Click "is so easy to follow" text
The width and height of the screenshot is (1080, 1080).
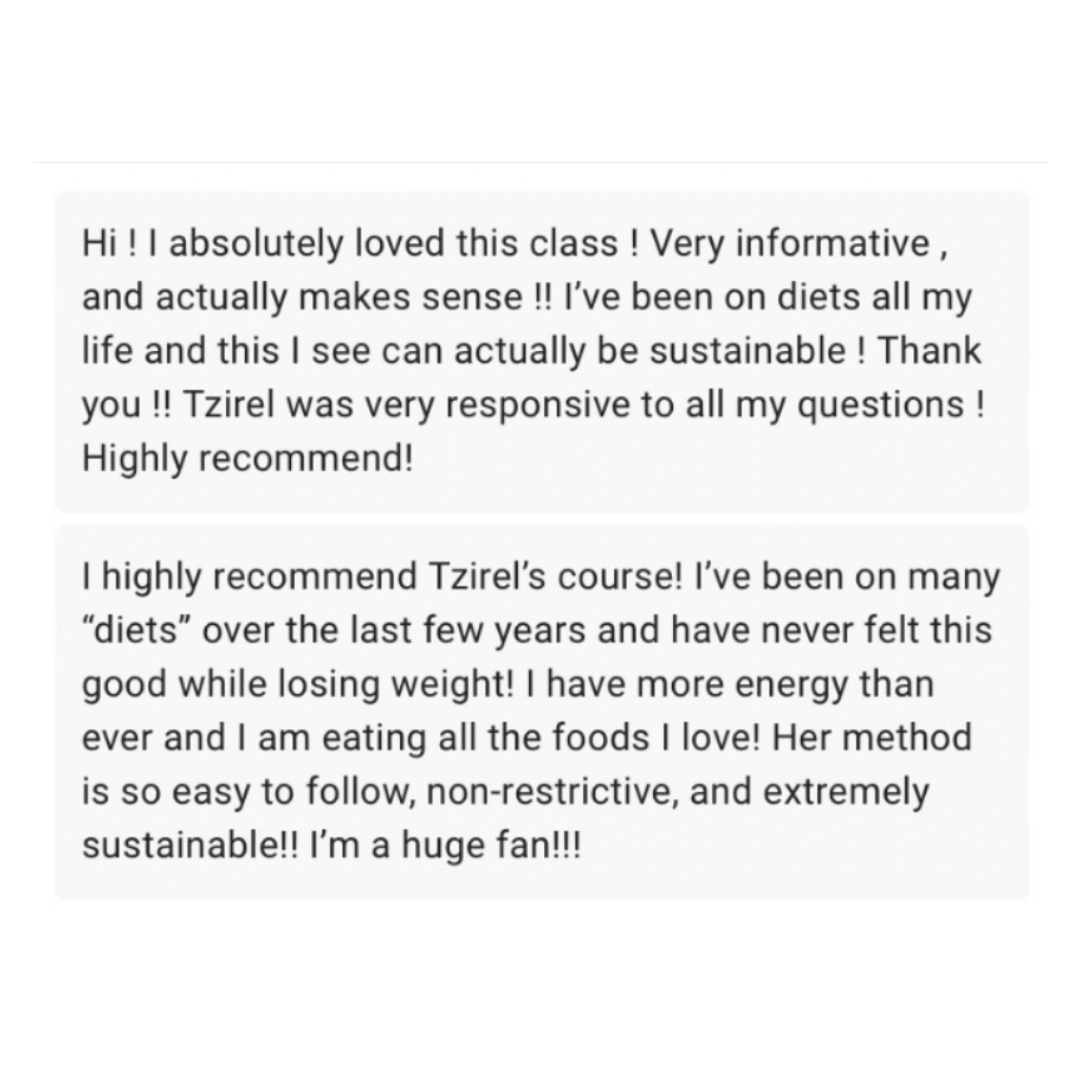(249, 791)
